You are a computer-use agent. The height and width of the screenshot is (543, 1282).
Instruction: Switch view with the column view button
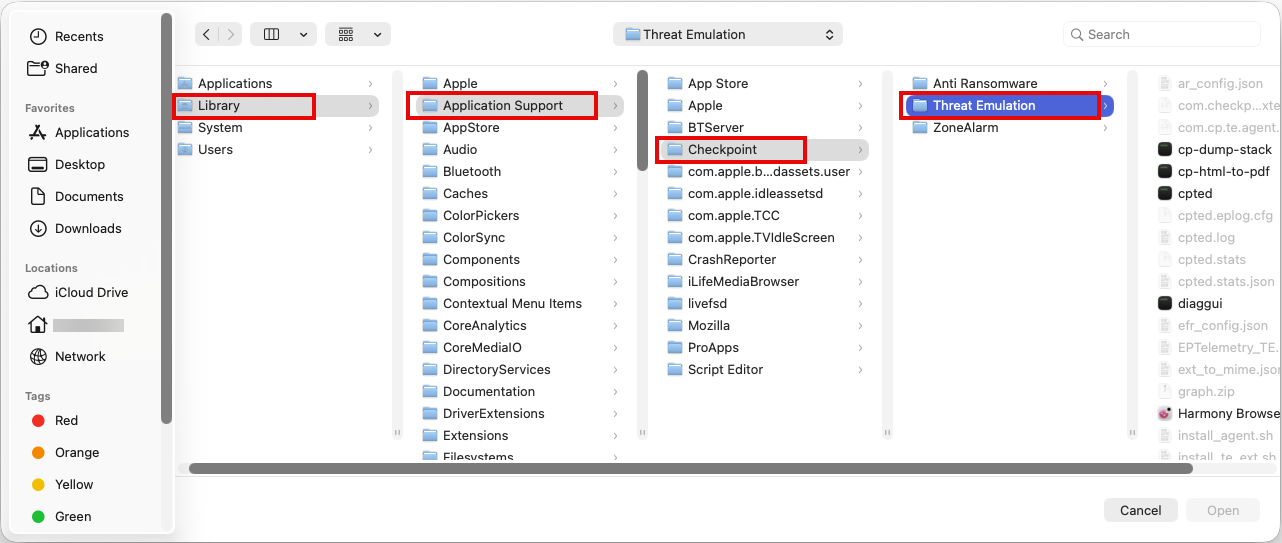[x=271, y=34]
